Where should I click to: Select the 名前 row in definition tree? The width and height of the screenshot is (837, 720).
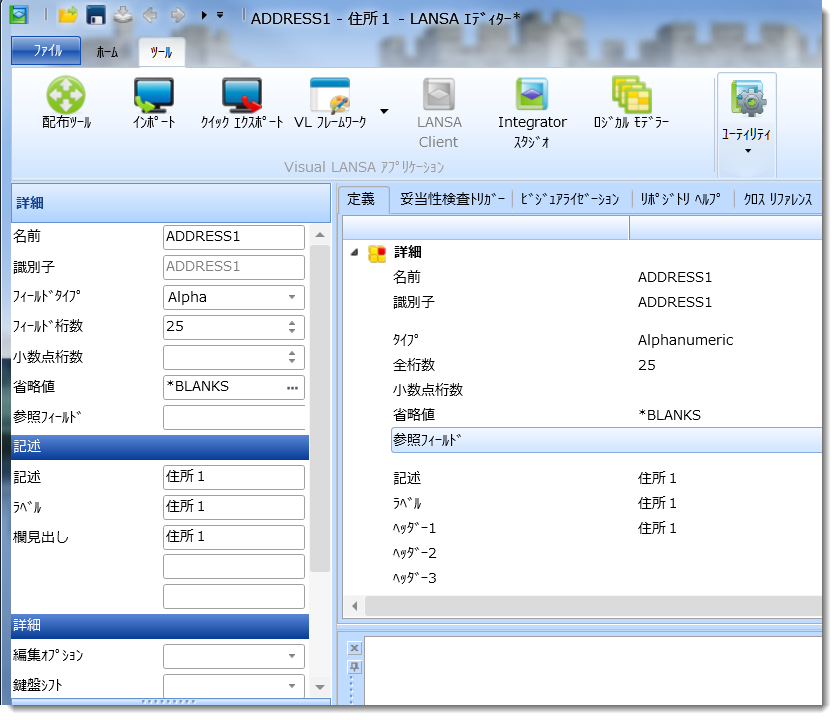[607, 278]
